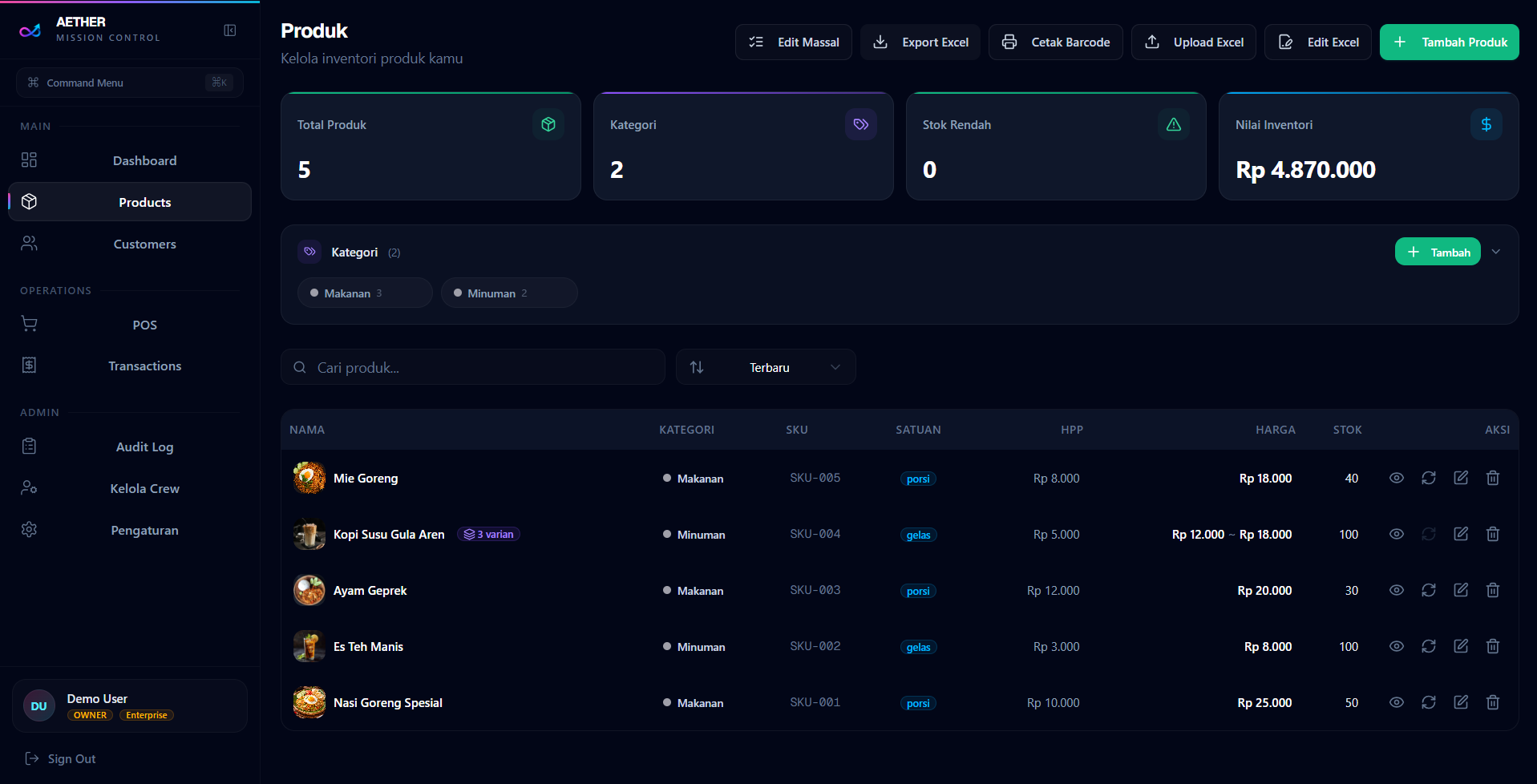Image resolution: width=1537 pixels, height=784 pixels.
Task: Click the Nilai Inventori dollar icon
Action: tap(1486, 124)
